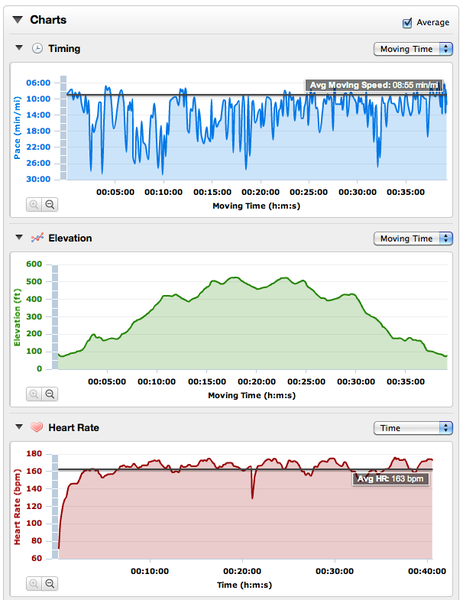This screenshot has width=463, height=600.
Task: Click the Heart Rate (bpm) axis label
Action: [x=17, y=507]
